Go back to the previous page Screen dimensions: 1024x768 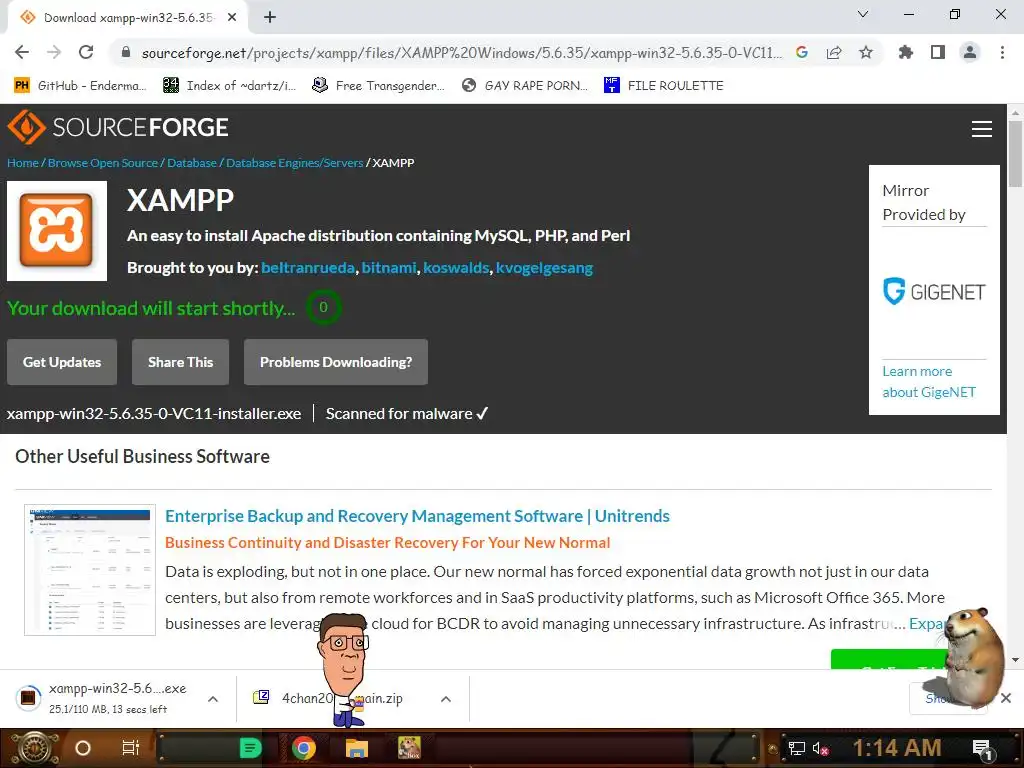point(22,52)
